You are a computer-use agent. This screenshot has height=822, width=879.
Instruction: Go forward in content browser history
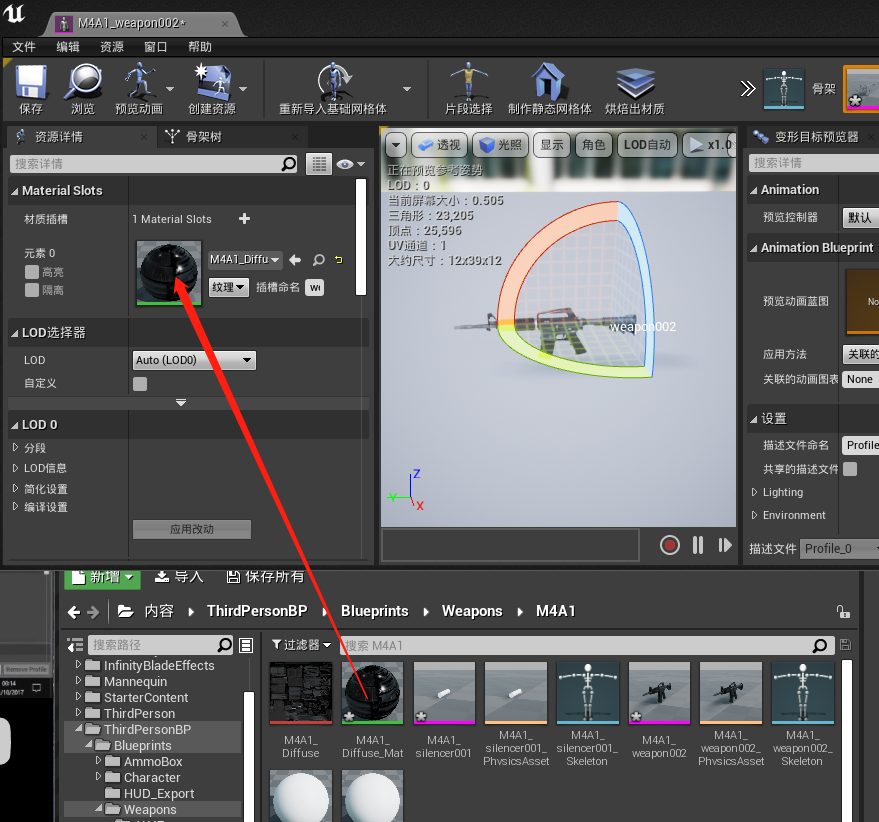coord(94,612)
